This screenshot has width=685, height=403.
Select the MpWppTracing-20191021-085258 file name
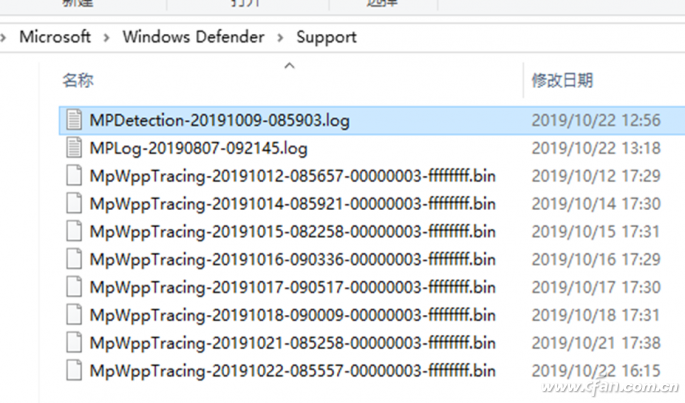292,342
